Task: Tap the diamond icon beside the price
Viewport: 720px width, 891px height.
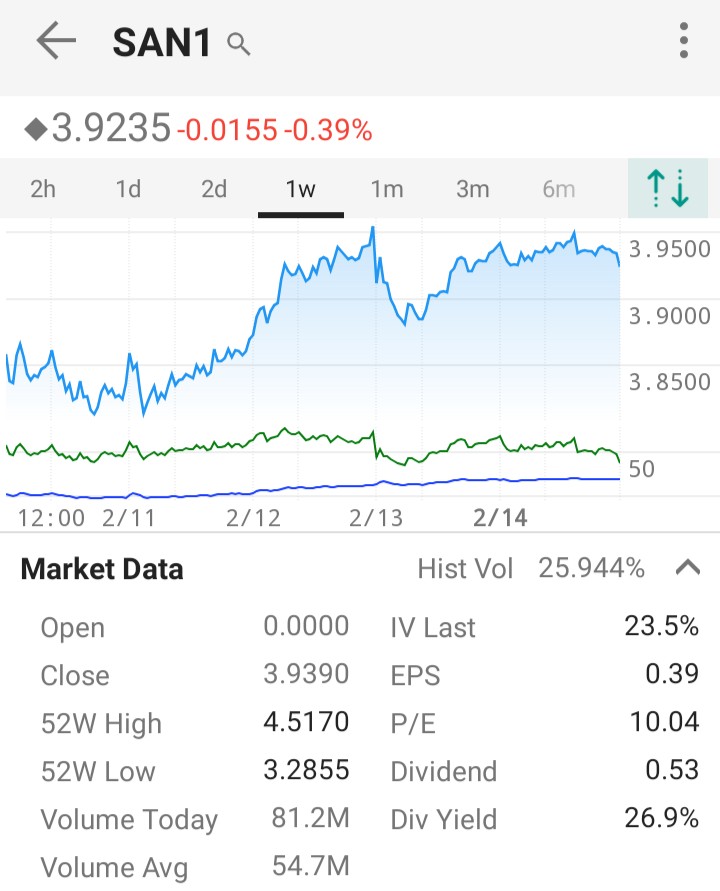Action: coord(35,129)
